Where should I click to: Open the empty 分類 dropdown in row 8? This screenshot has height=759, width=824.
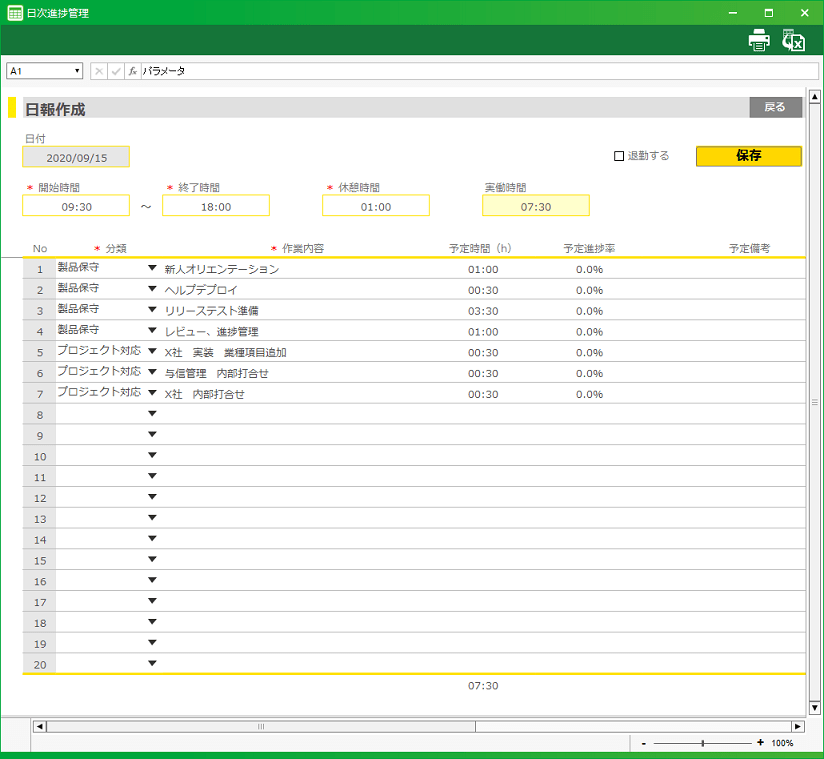point(152,414)
